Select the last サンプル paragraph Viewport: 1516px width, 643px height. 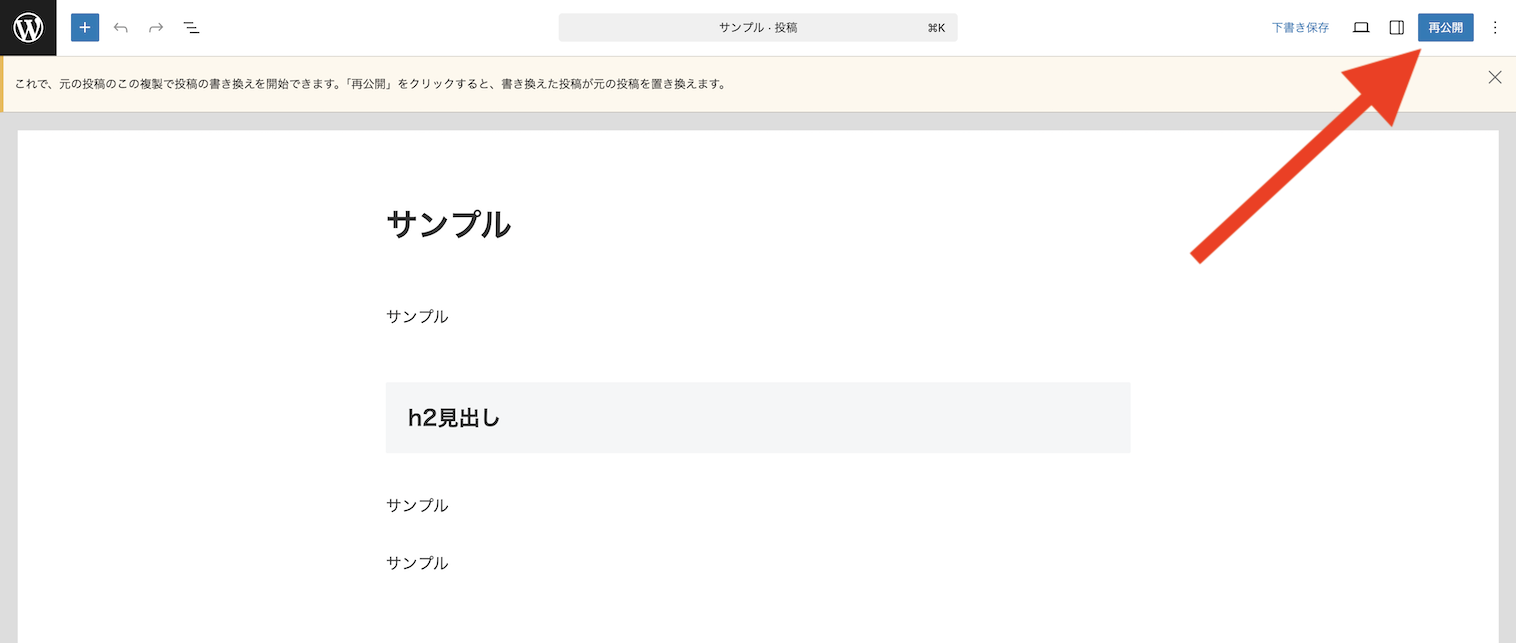417,563
